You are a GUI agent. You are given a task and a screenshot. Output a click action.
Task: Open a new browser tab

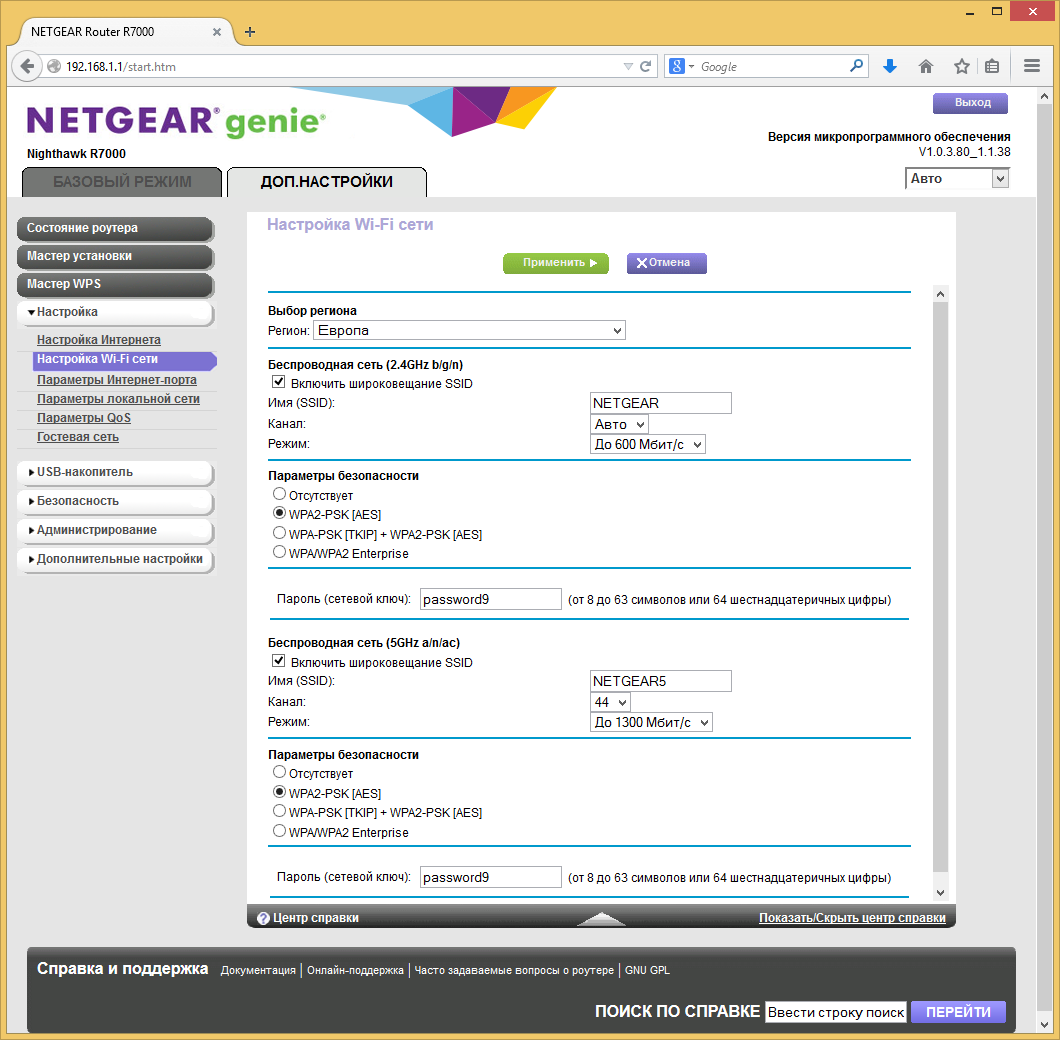click(x=249, y=32)
